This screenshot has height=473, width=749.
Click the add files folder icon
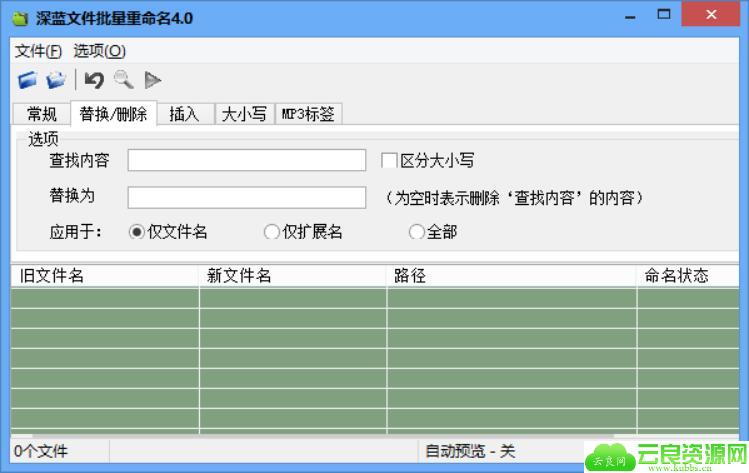pyautogui.click(x=27, y=80)
